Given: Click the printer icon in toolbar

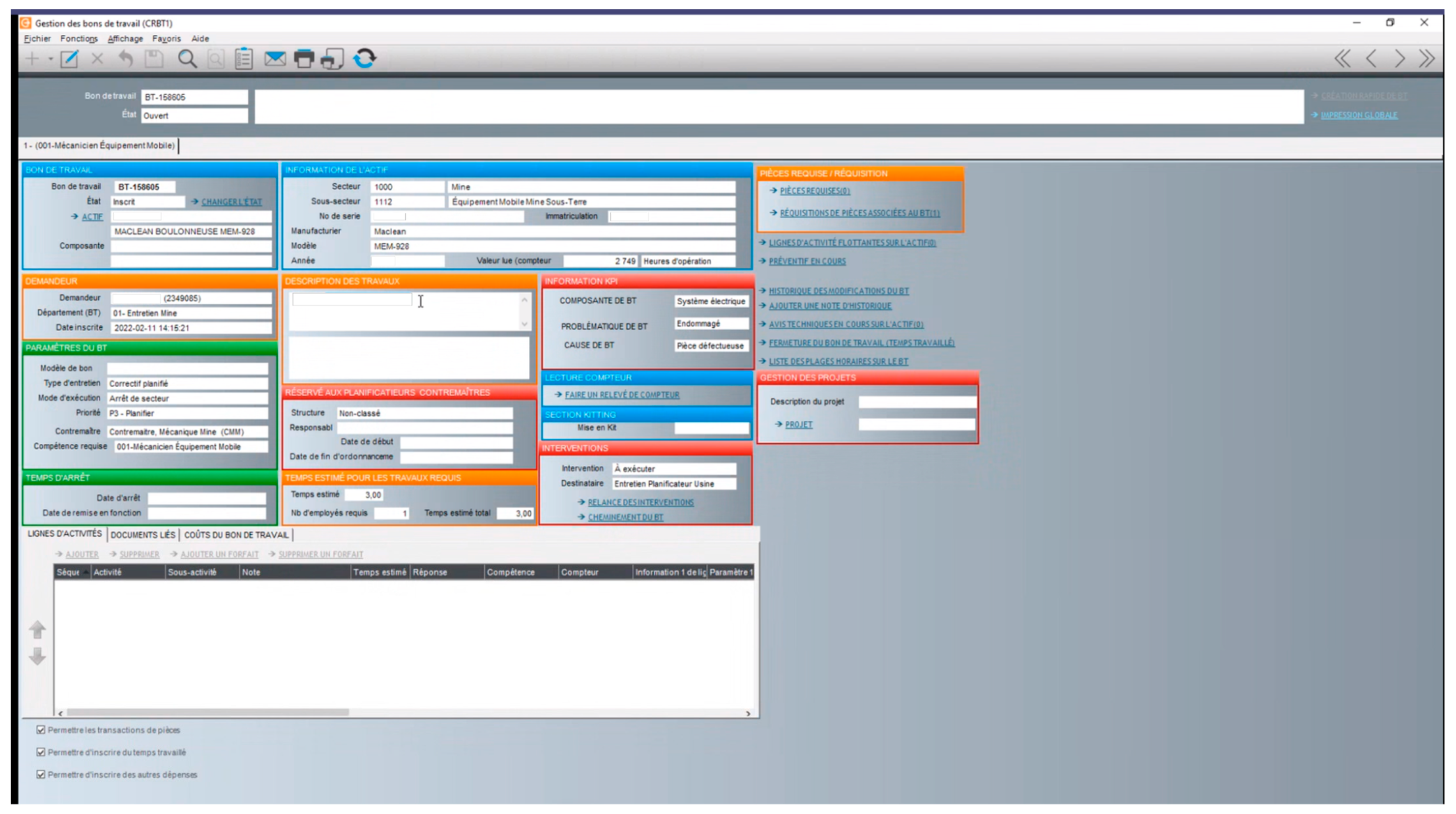Looking at the screenshot, I should point(304,59).
